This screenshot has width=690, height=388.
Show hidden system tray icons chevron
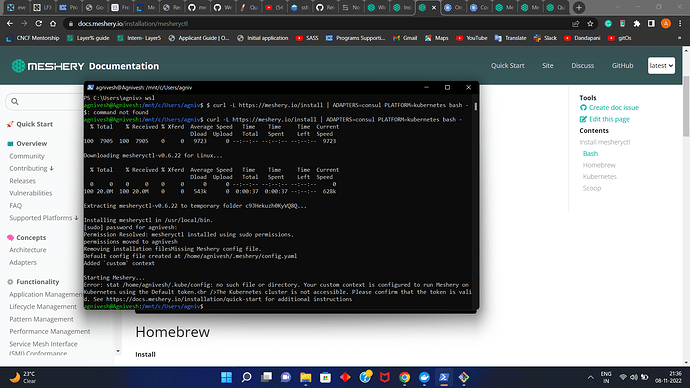pyautogui.click(x=591, y=377)
